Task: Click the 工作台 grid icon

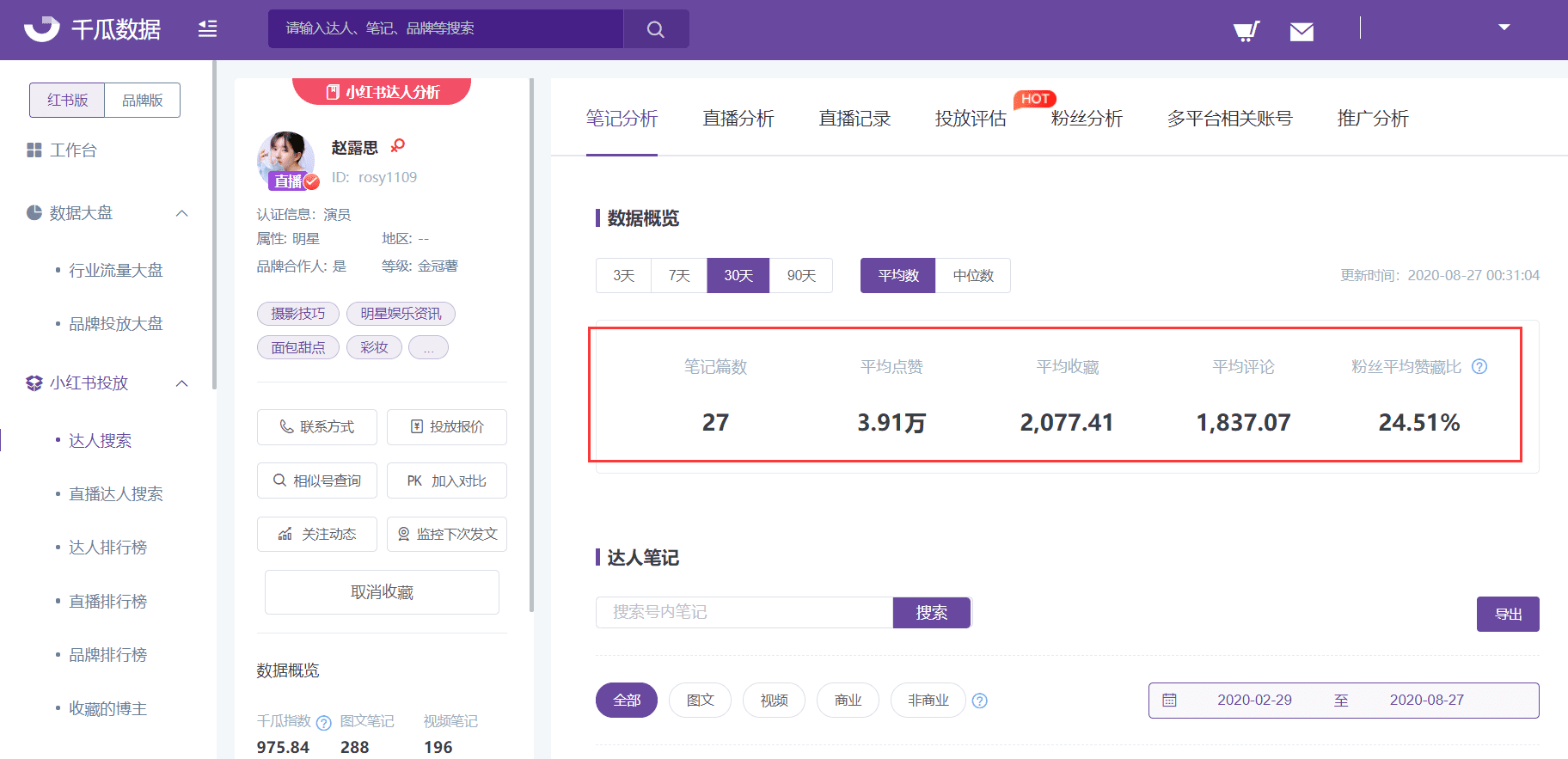Action: pos(34,150)
